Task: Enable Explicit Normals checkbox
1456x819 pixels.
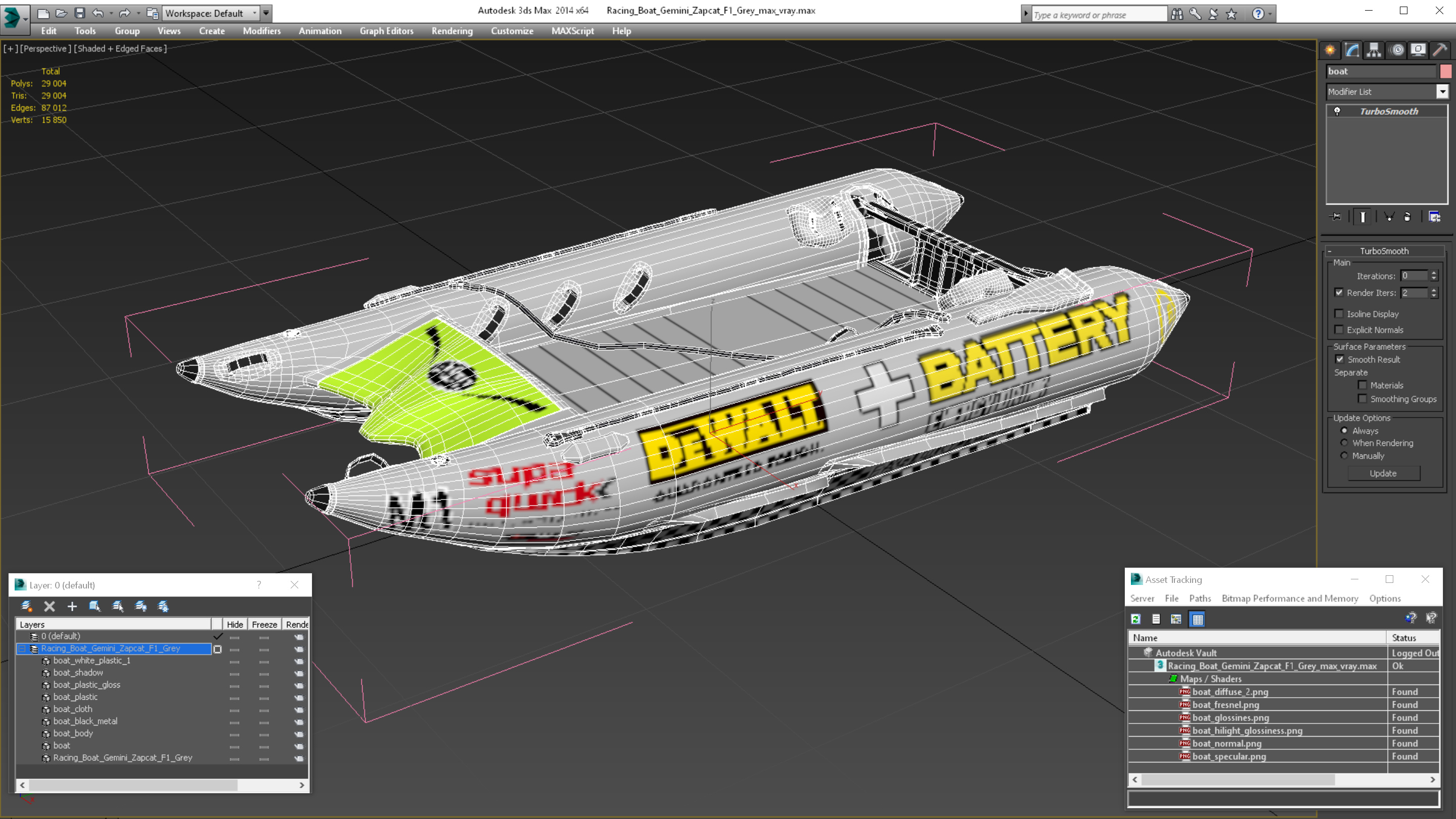Action: click(x=1338, y=330)
